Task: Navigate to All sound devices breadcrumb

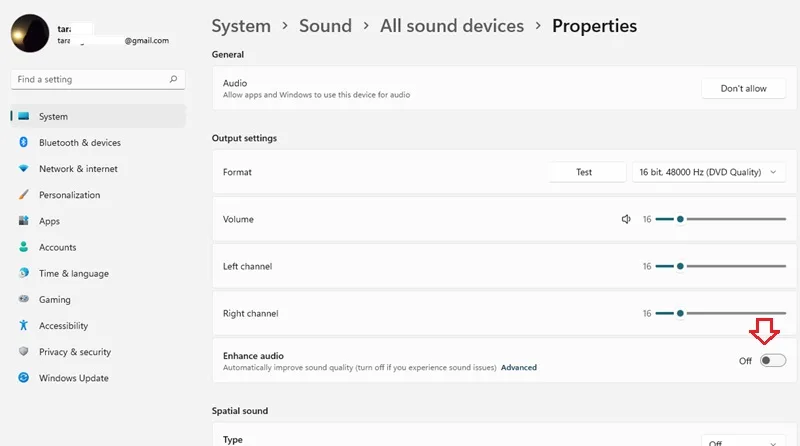Action: click(x=452, y=26)
